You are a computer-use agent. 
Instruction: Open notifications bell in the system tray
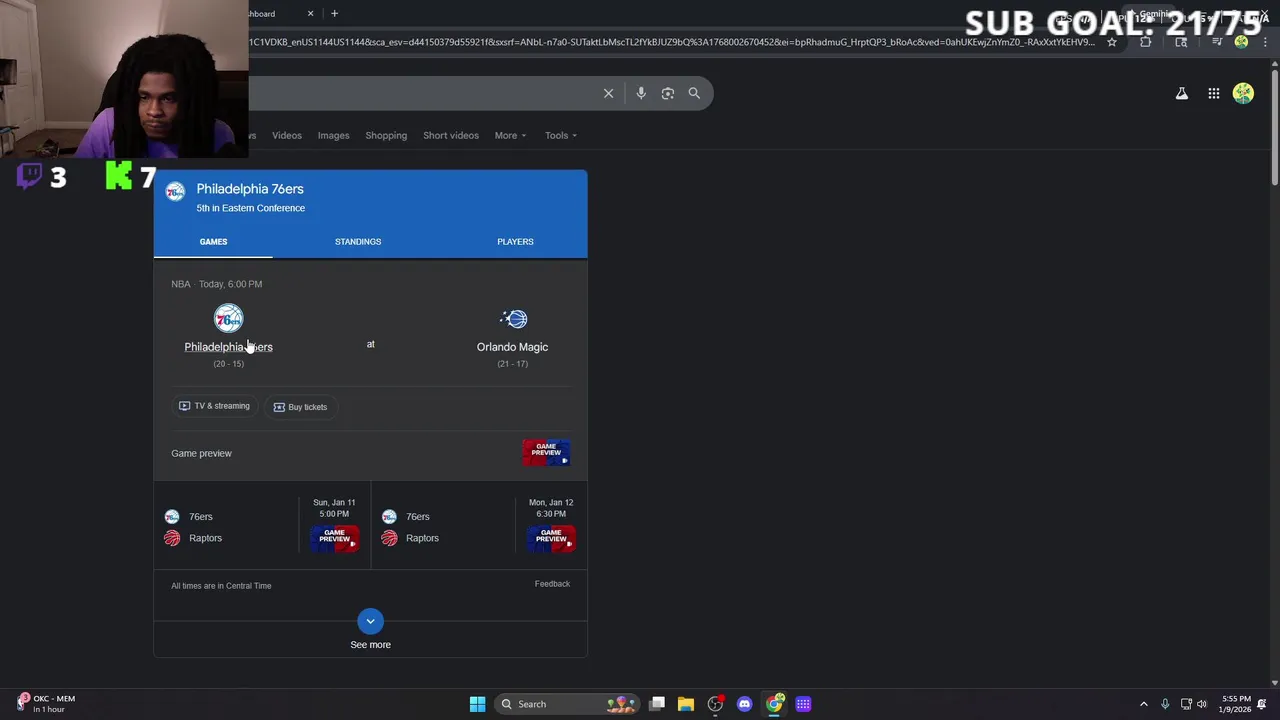click(1262, 704)
